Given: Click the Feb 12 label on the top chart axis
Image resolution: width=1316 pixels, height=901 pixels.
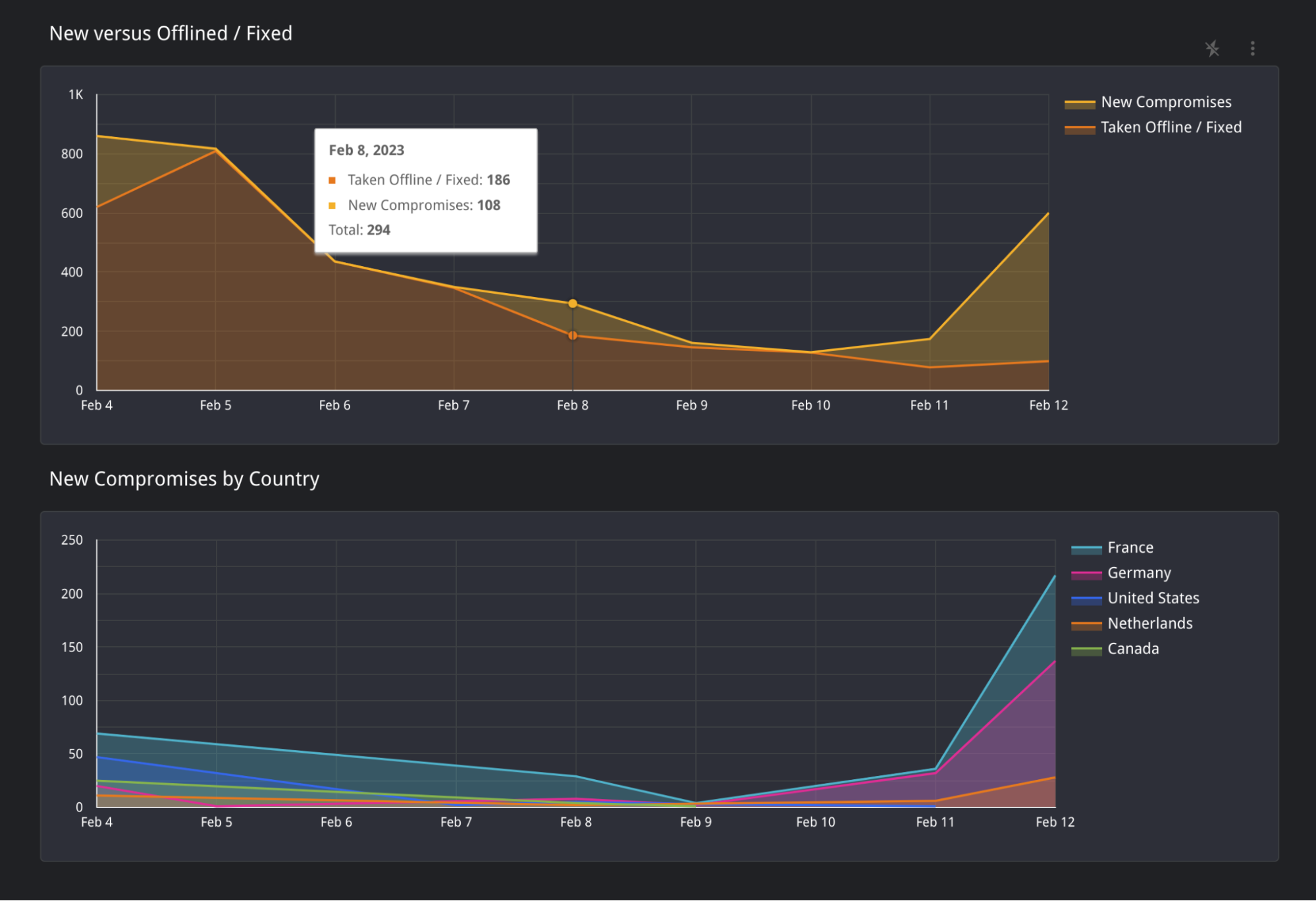Looking at the screenshot, I should 1048,406.
